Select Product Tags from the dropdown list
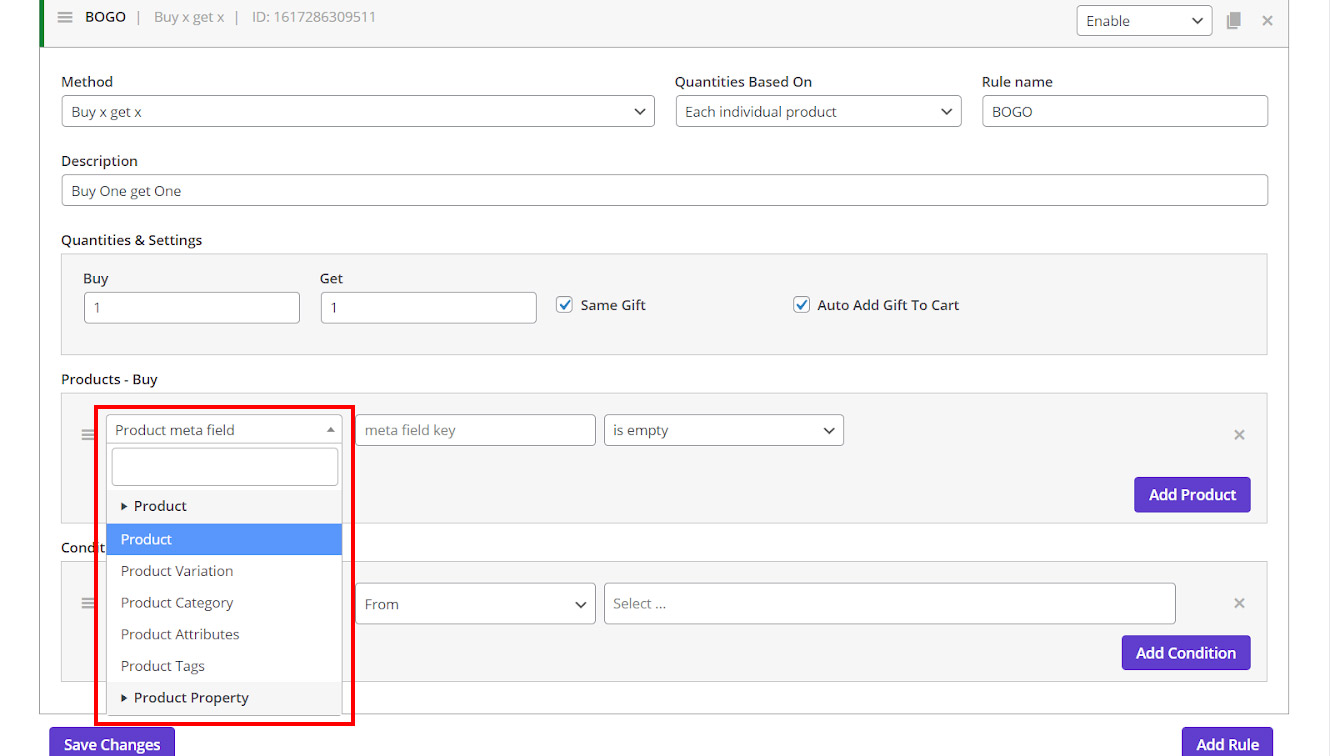This screenshot has width=1330, height=756. tap(163, 666)
